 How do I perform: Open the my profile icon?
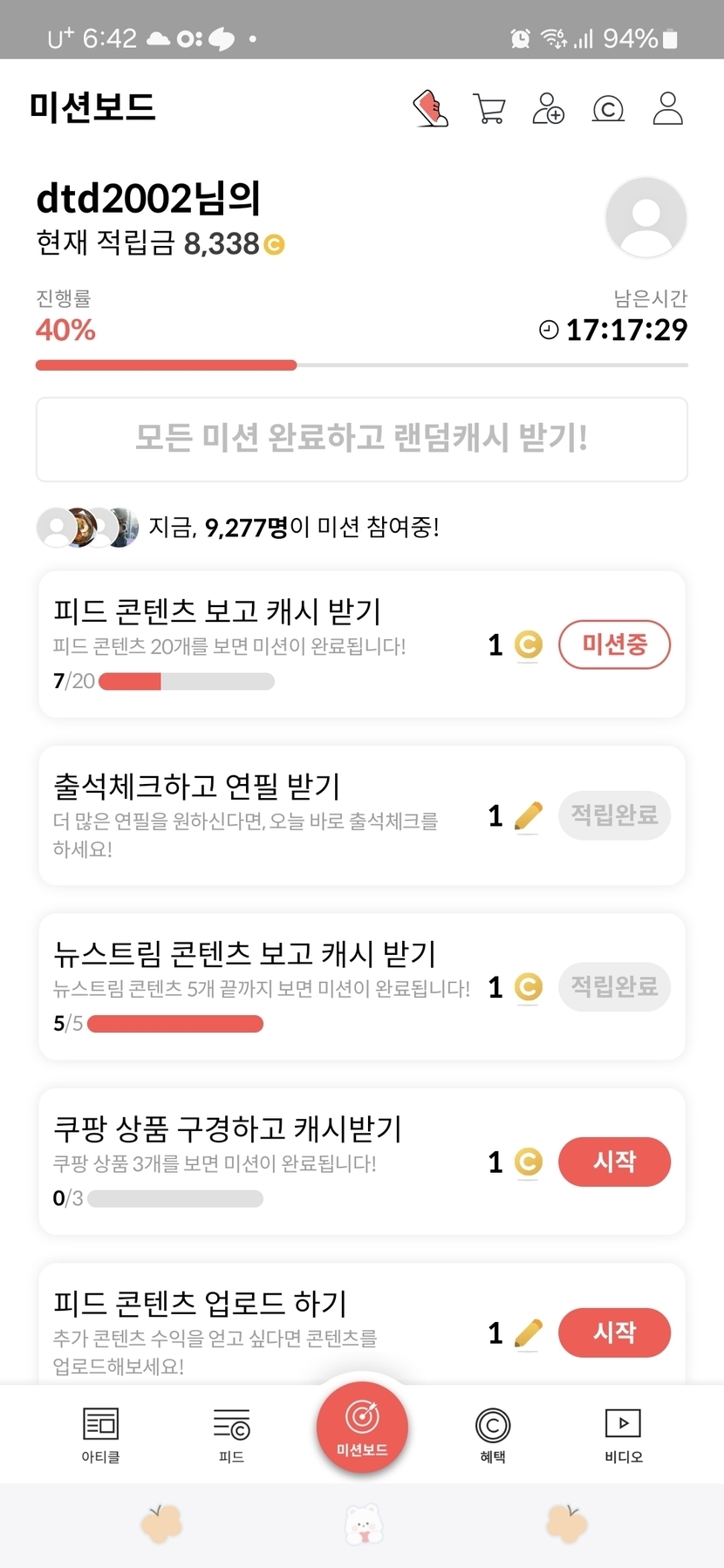[x=667, y=109]
